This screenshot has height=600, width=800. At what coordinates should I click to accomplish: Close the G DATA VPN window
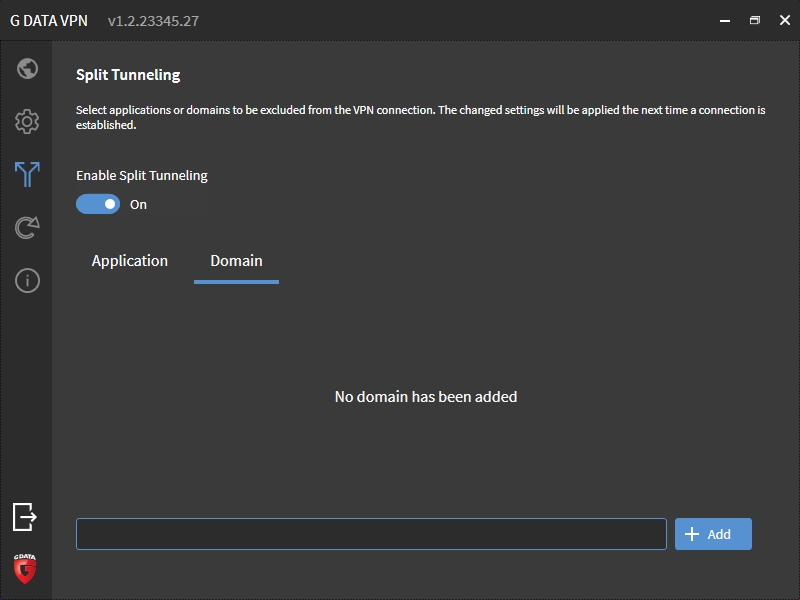tap(785, 20)
